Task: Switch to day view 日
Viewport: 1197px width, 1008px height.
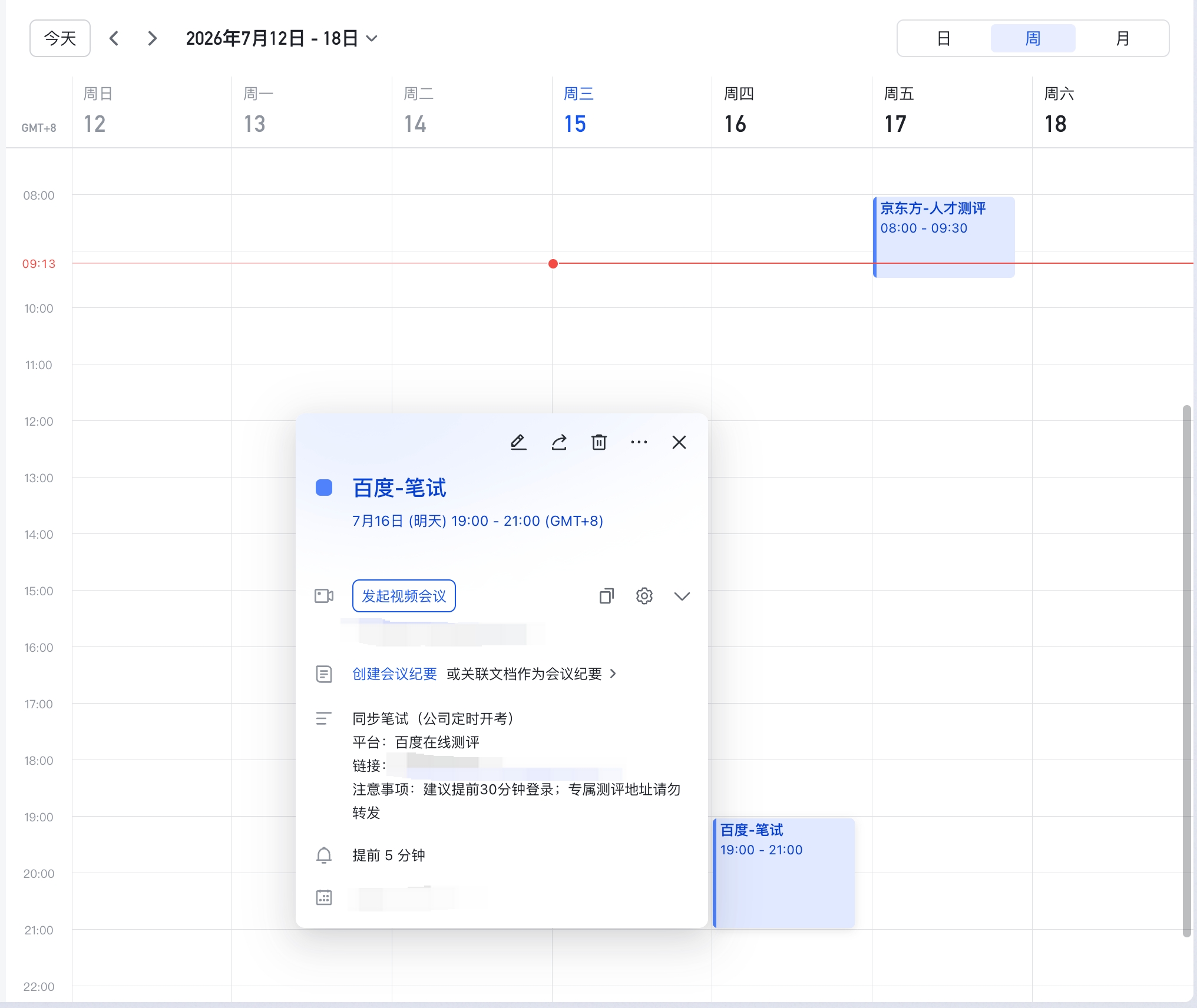Action: (944, 38)
